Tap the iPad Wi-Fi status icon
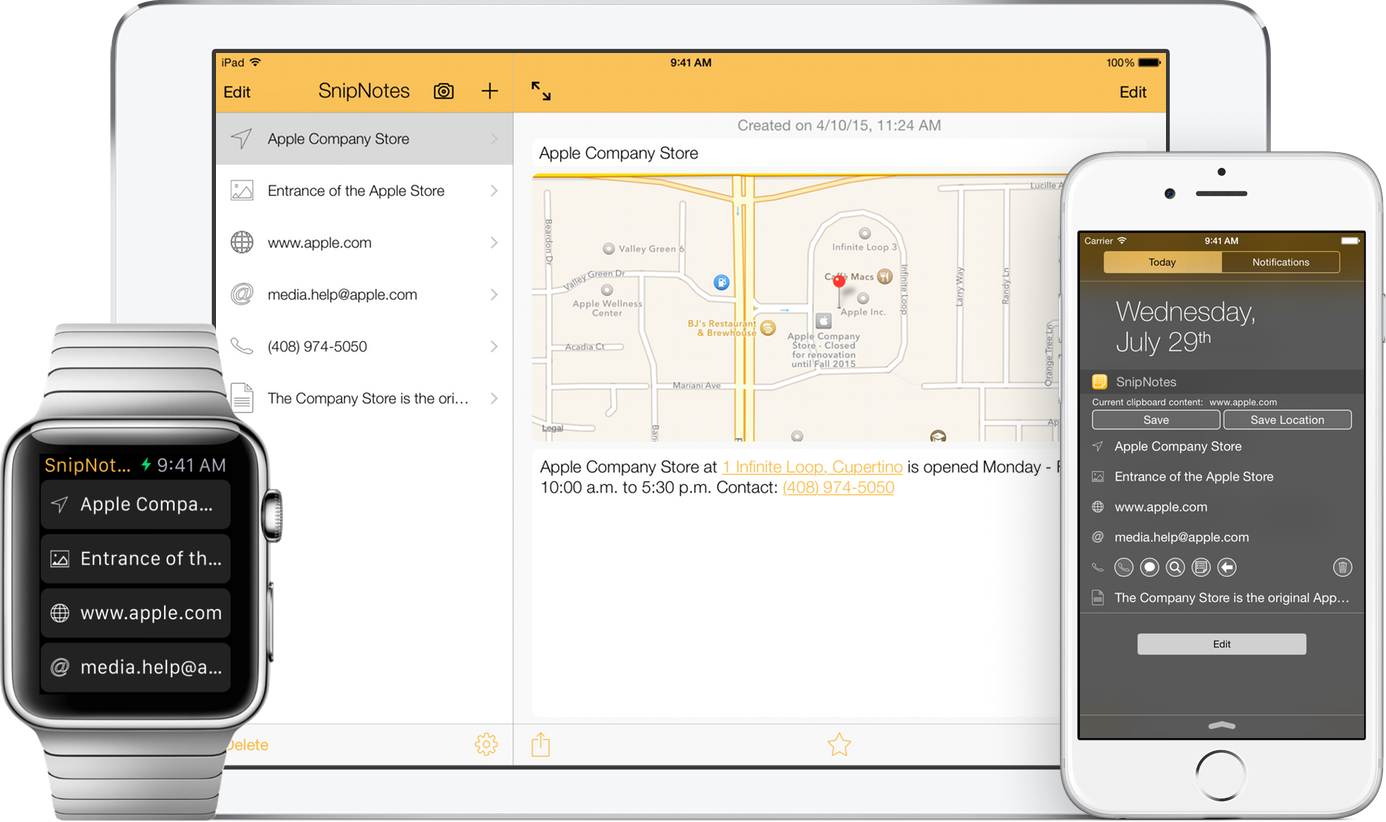 (x=255, y=62)
